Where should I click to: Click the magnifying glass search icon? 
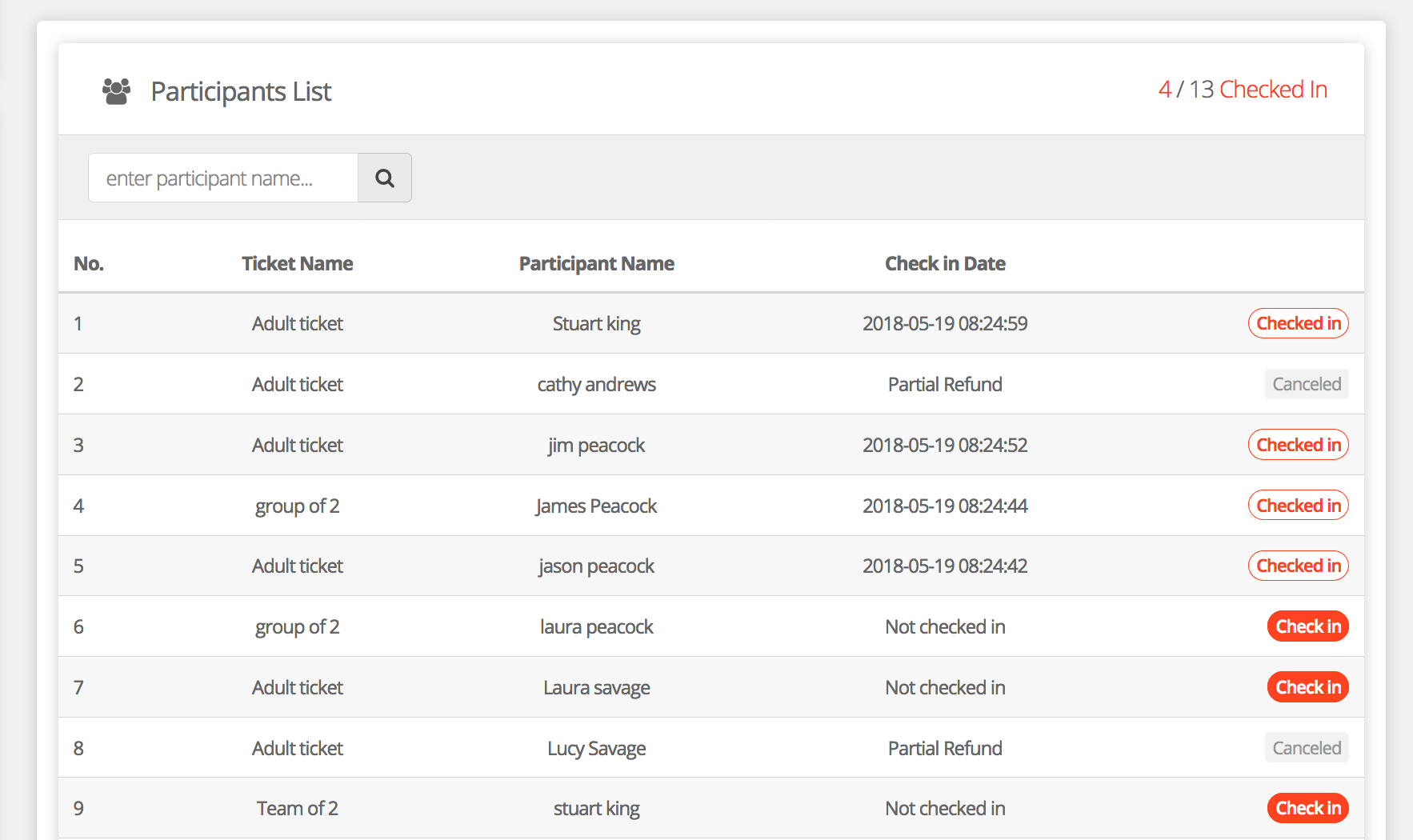pyautogui.click(x=384, y=178)
